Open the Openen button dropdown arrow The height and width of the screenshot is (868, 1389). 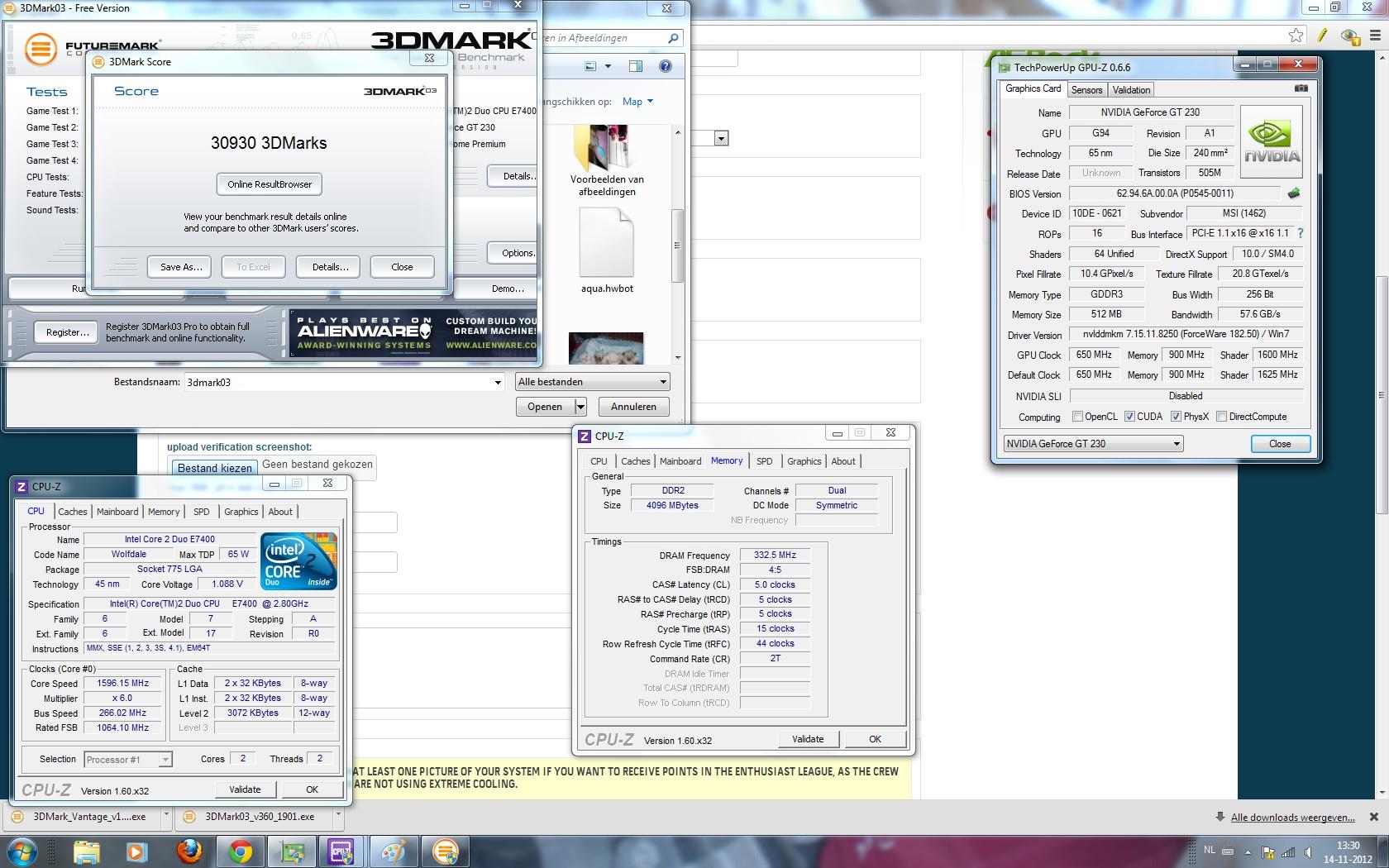click(x=580, y=406)
